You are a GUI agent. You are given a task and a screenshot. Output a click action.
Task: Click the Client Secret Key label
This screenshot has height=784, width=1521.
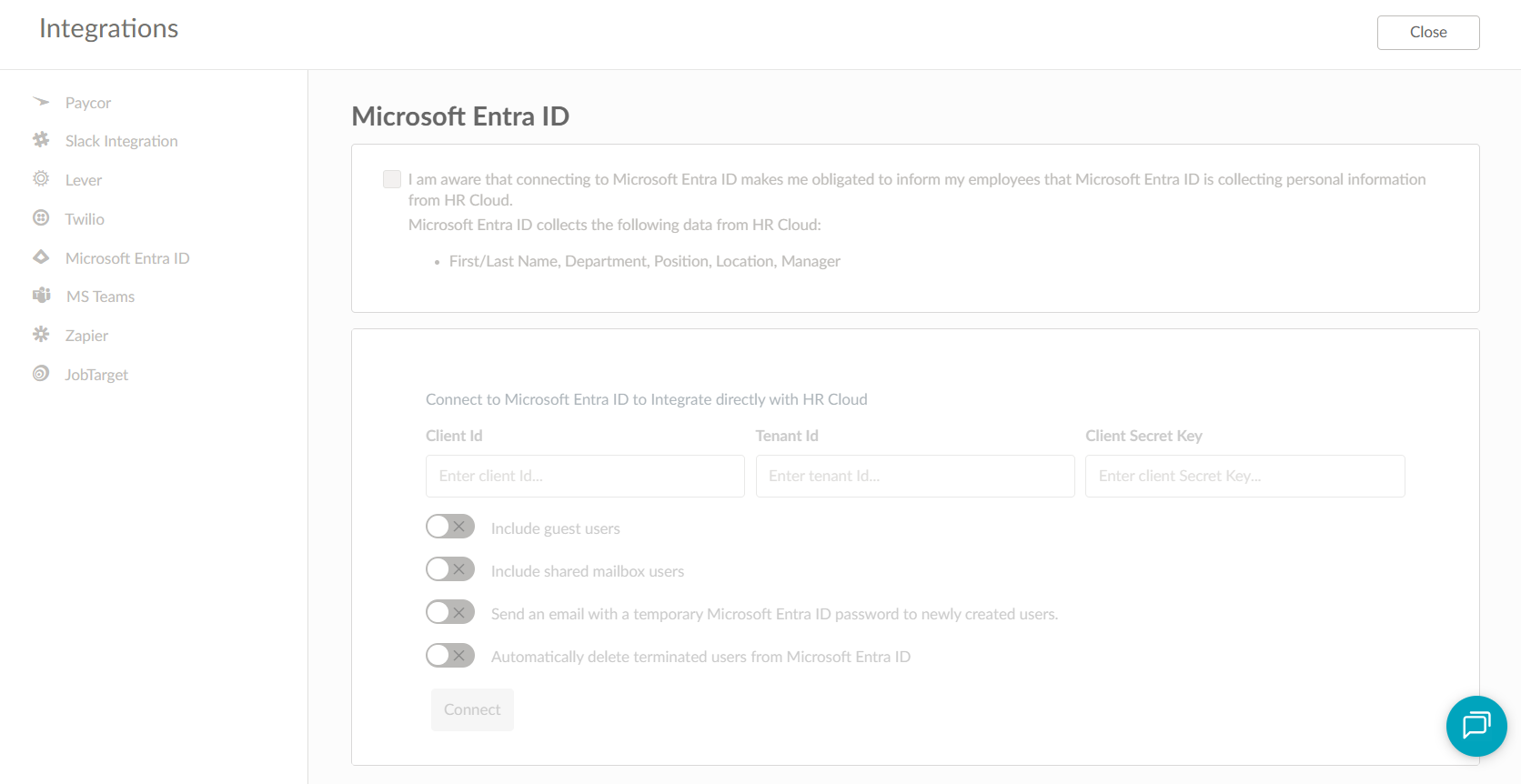[x=1143, y=436]
